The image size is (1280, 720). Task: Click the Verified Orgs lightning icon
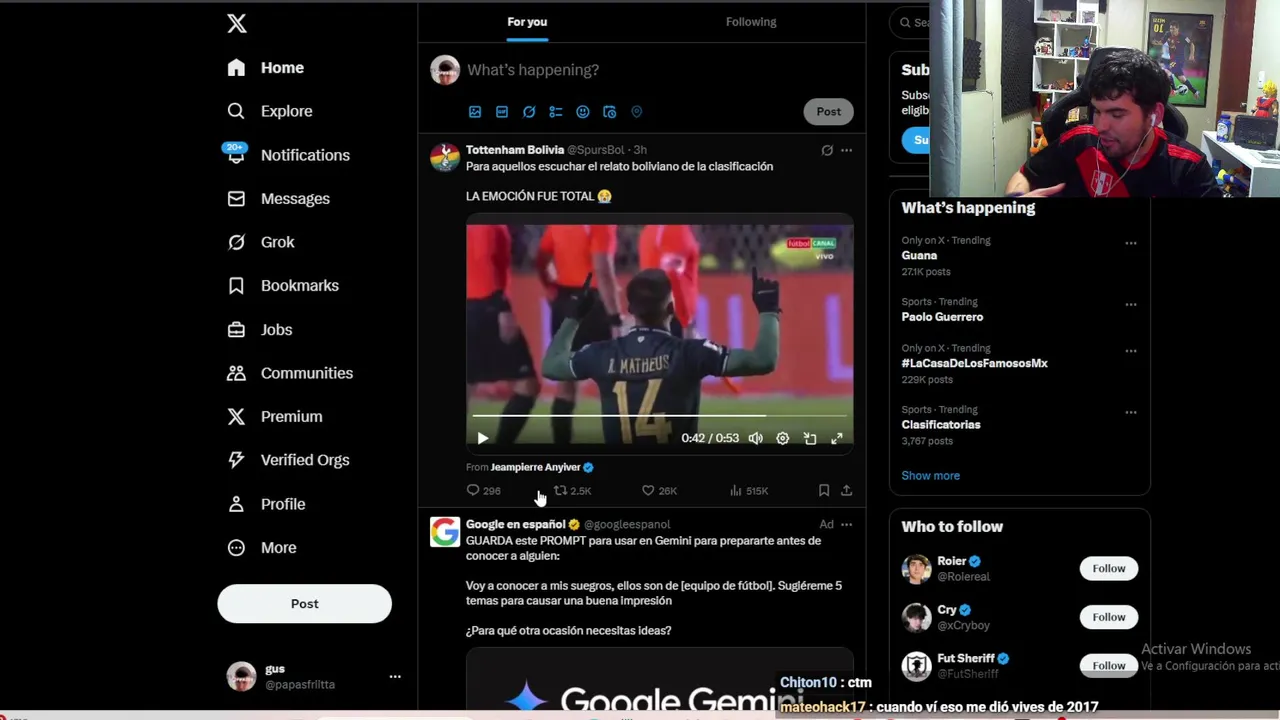click(x=236, y=460)
